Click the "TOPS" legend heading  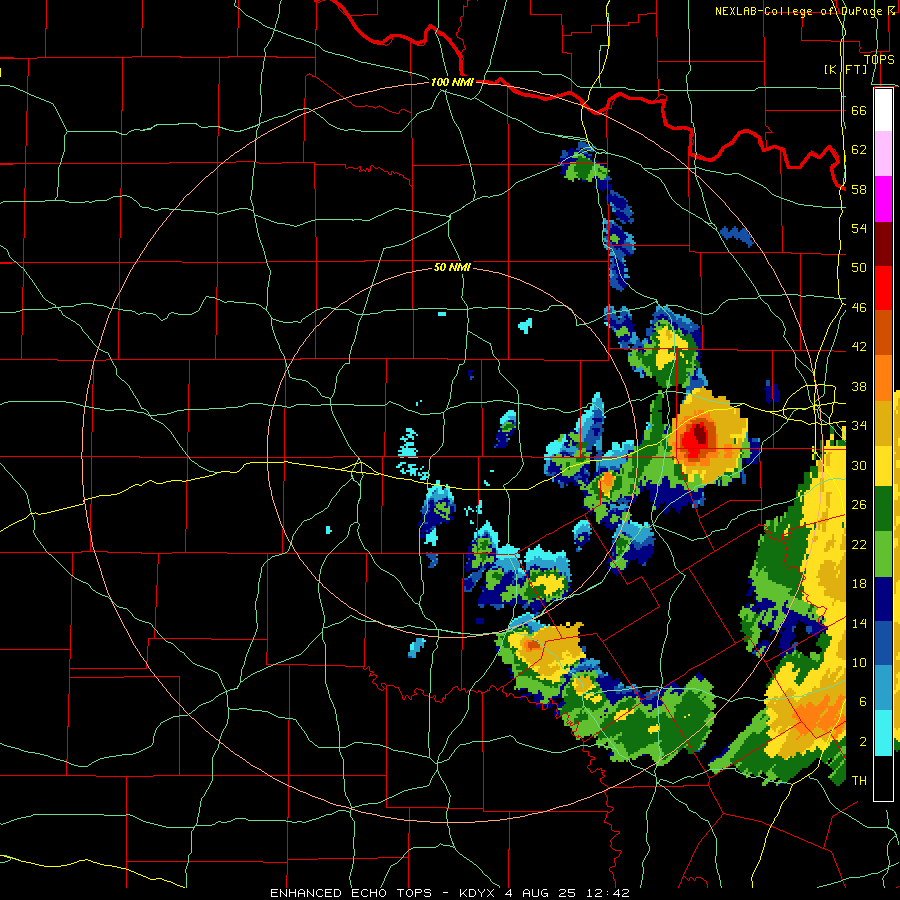point(879,59)
